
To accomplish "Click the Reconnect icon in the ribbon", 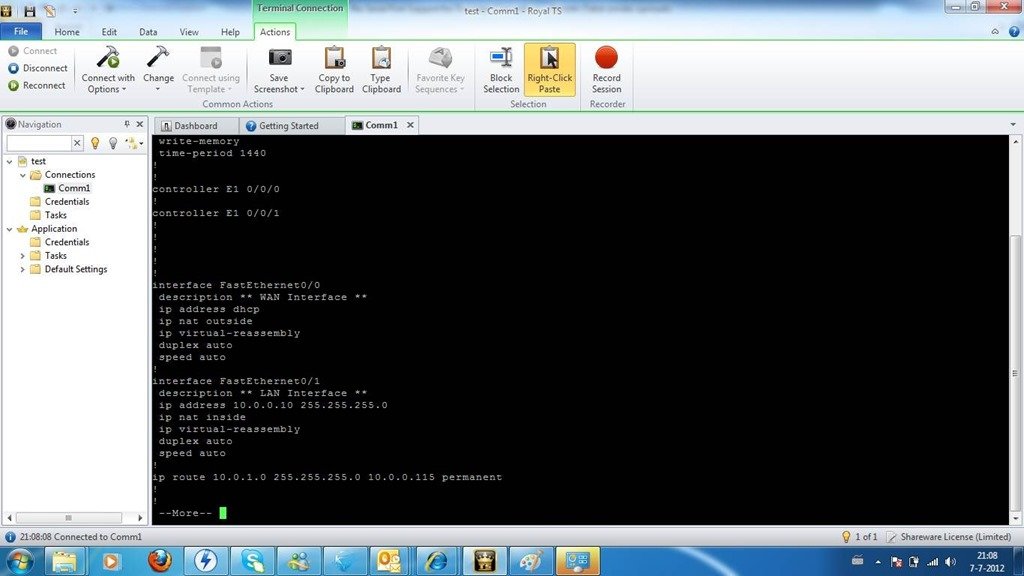I will coord(14,85).
